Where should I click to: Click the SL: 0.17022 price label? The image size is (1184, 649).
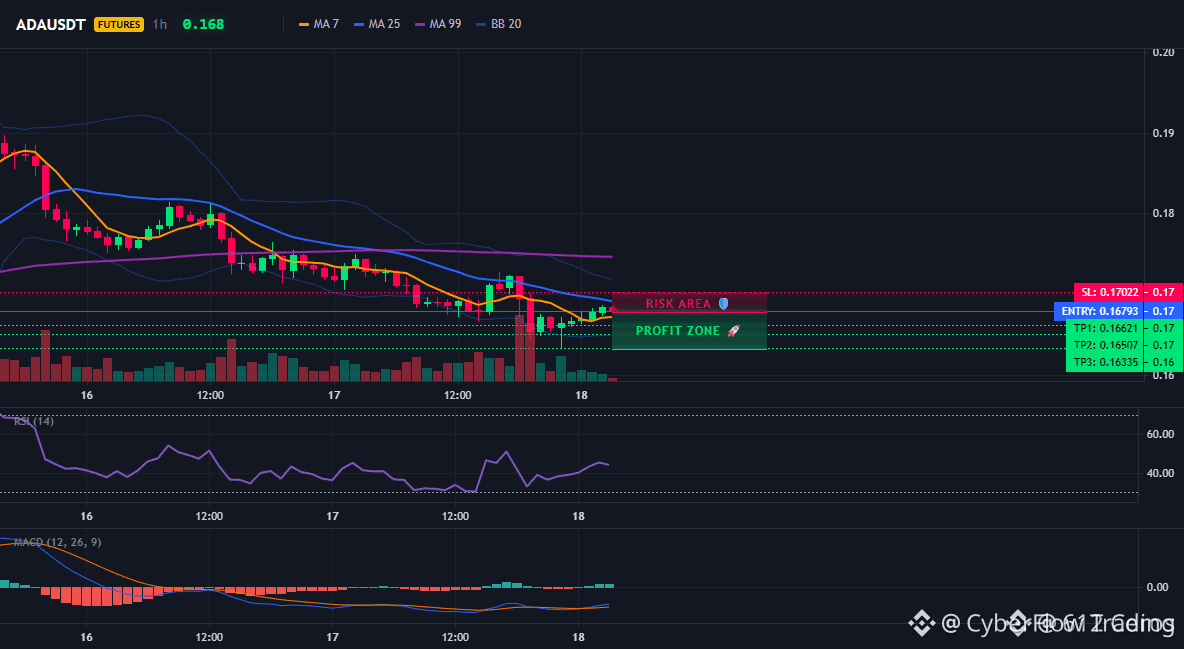1109,292
